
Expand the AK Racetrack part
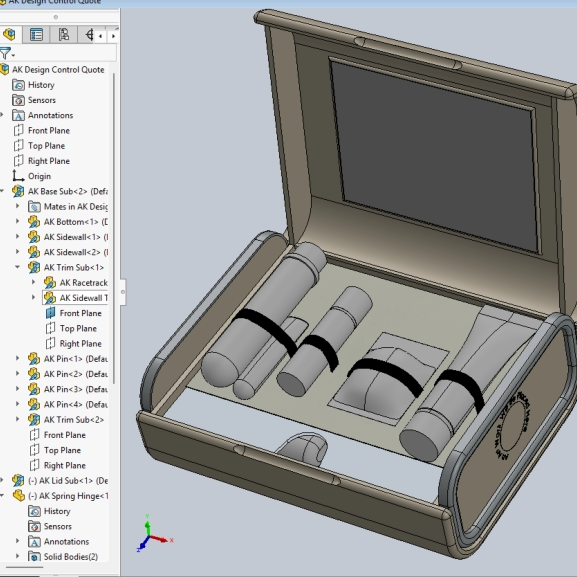click(x=33, y=283)
